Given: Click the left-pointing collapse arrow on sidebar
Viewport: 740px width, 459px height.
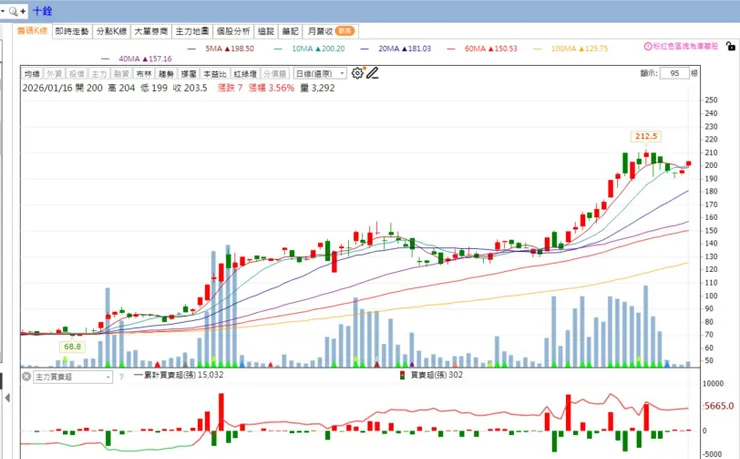Looking at the screenshot, I should [8, 398].
